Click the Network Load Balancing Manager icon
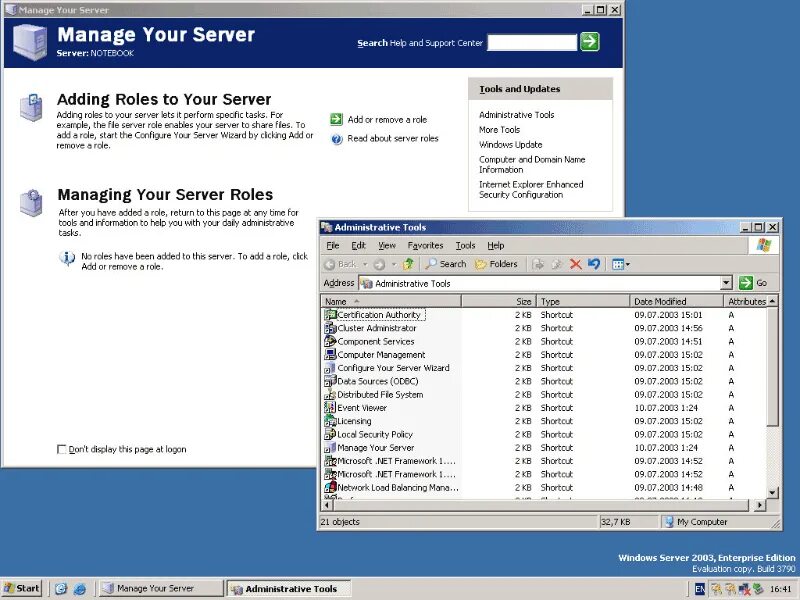Viewport: 800px width, 600px height. pyautogui.click(x=330, y=487)
